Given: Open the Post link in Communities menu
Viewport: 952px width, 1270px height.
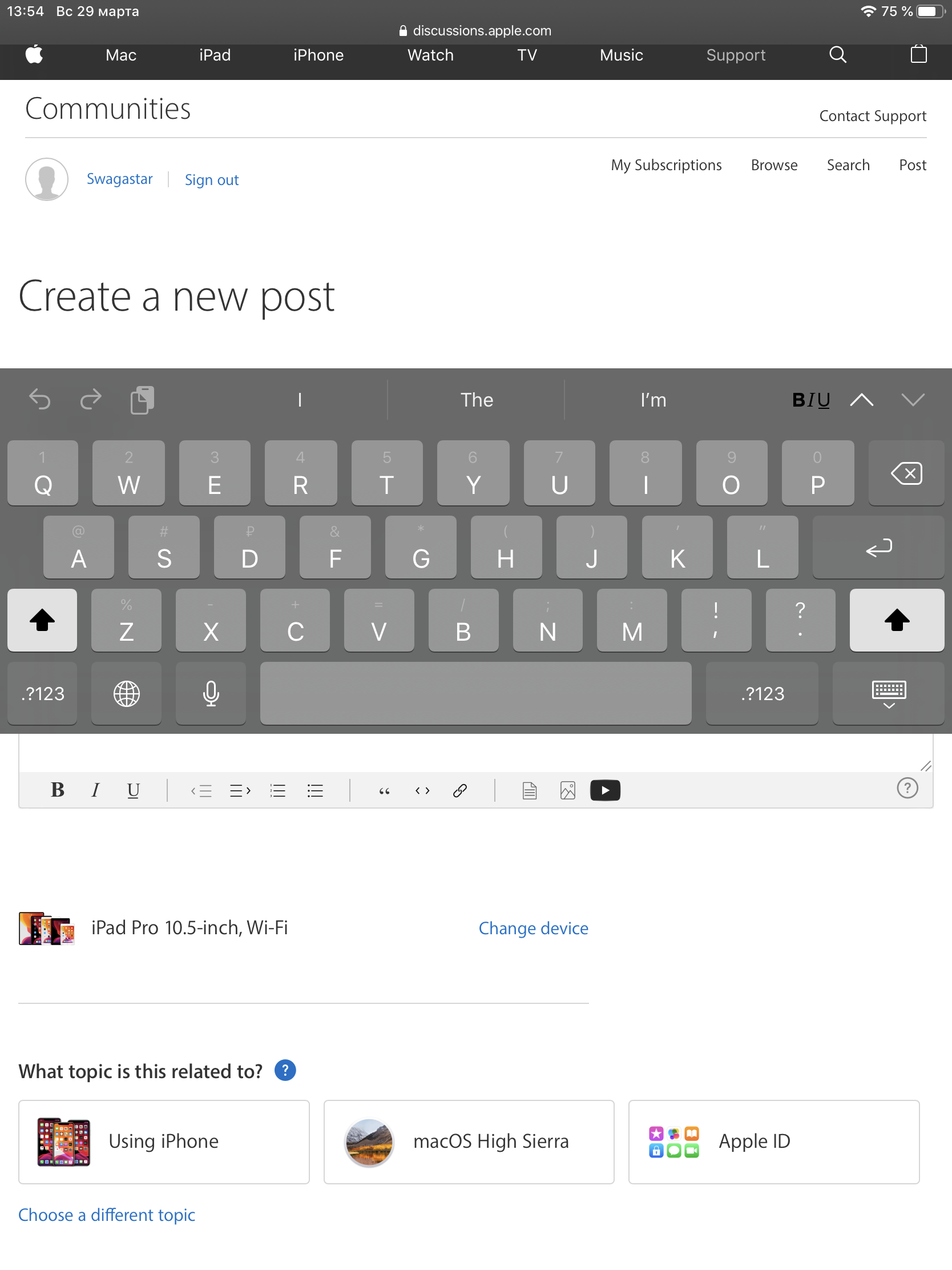Looking at the screenshot, I should (913, 165).
